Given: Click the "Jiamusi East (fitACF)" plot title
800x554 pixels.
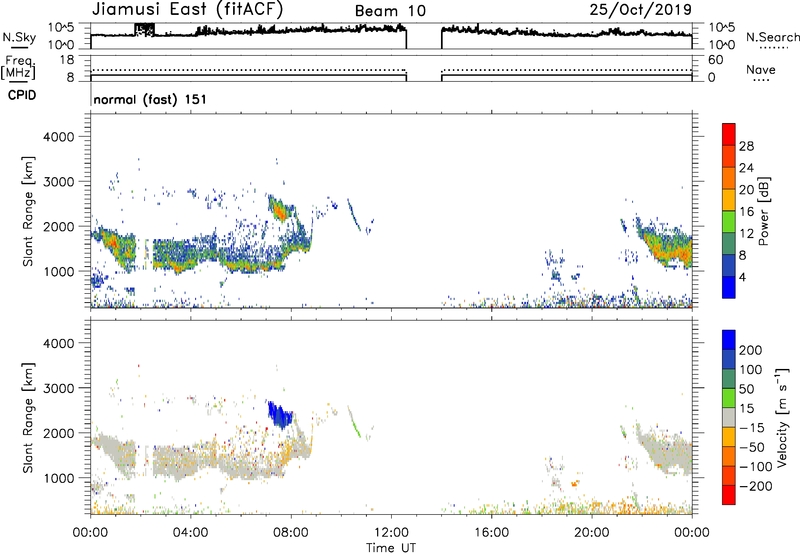Looking at the screenshot, I should 187,9.
